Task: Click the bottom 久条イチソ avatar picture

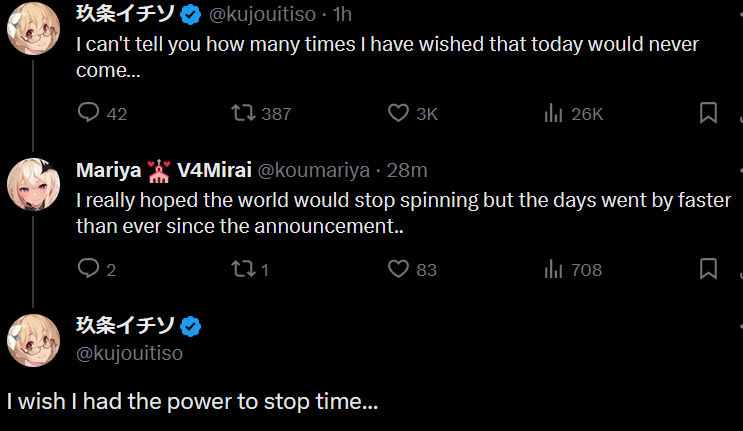Action: point(33,340)
